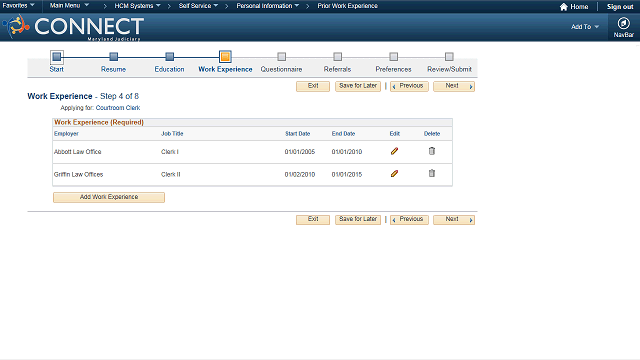Open the HCM Systems breadcrumb menu
Image resolution: width=640 pixels, height=360 pixels.
(x=137, y=6)
